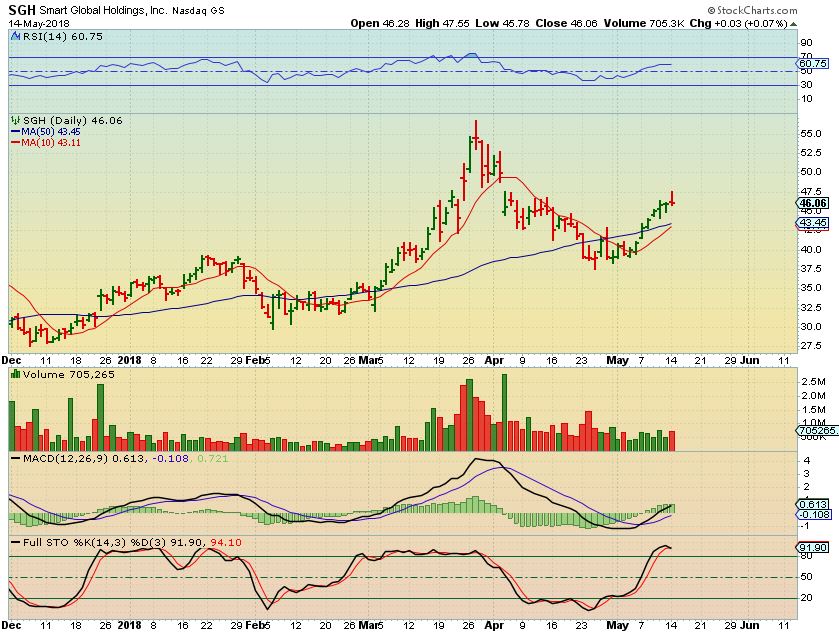Click the boxed 705265 volume axis marker
Viewport: 839px width, 637px height.
(817, 430)
